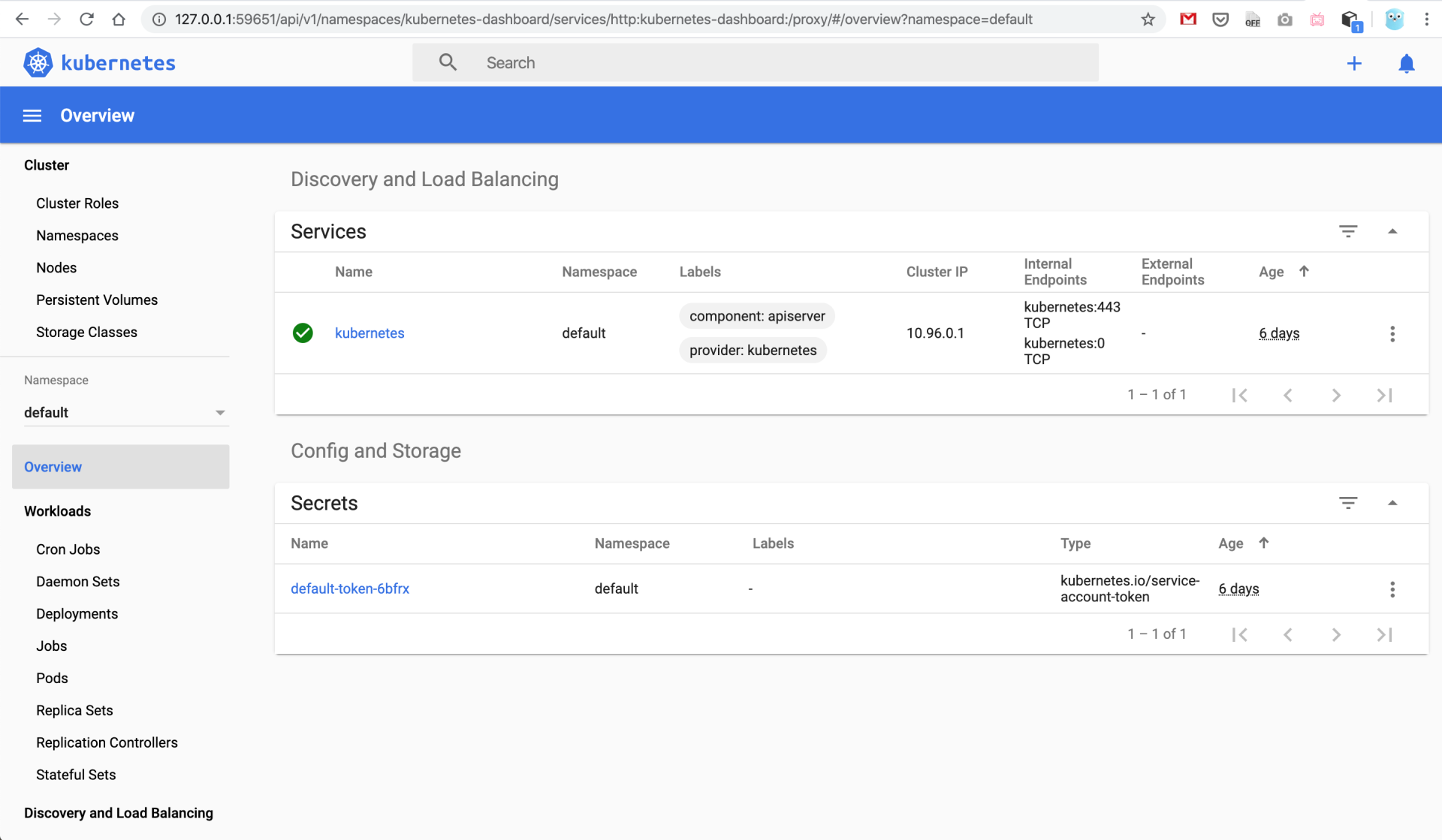Click the Kubernetes logo icon

pos(38,63)
